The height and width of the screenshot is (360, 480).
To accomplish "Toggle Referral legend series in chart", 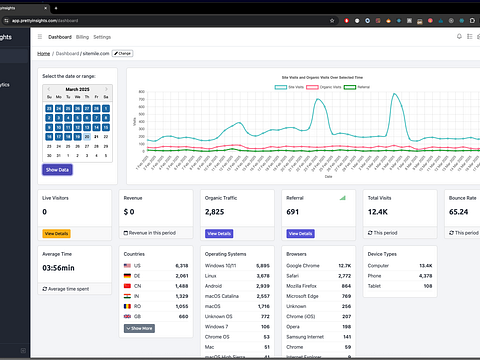I will pyautogui.click(x=357, y=87).
